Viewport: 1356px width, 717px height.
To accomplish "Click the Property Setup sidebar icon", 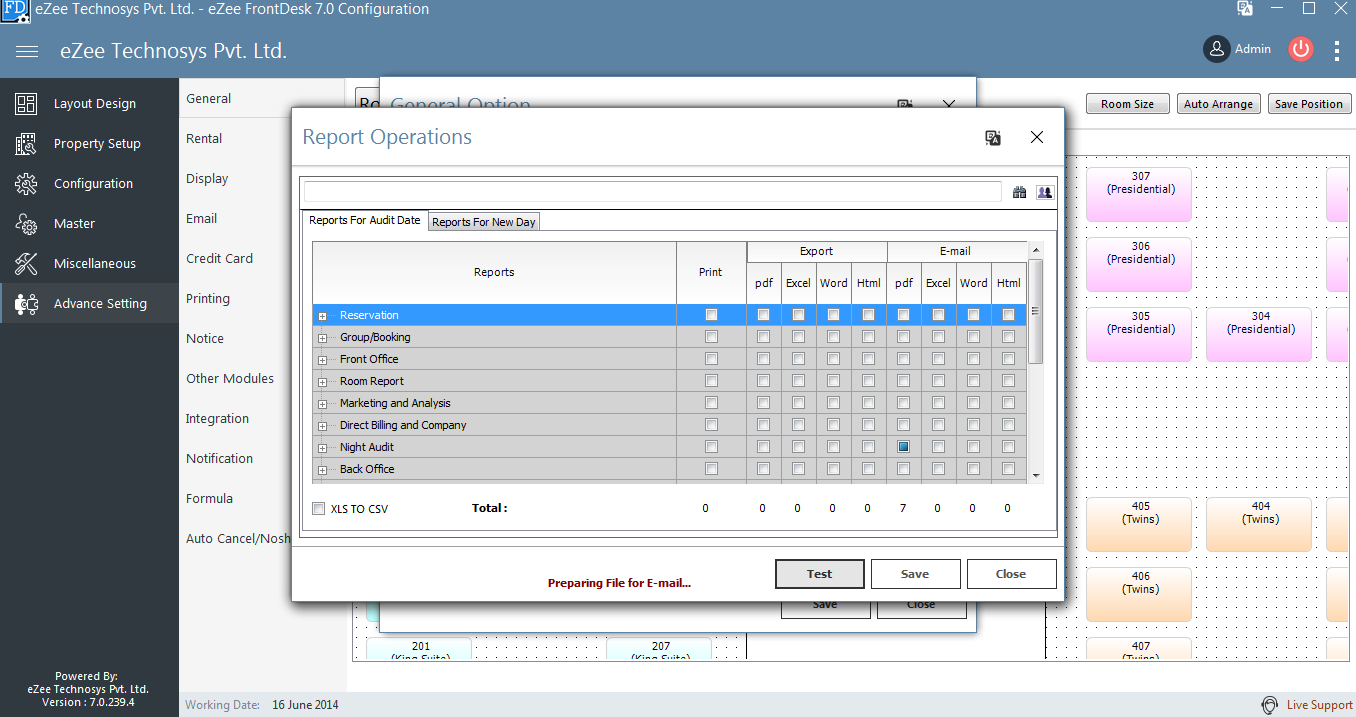I will [x=26, y=143].
